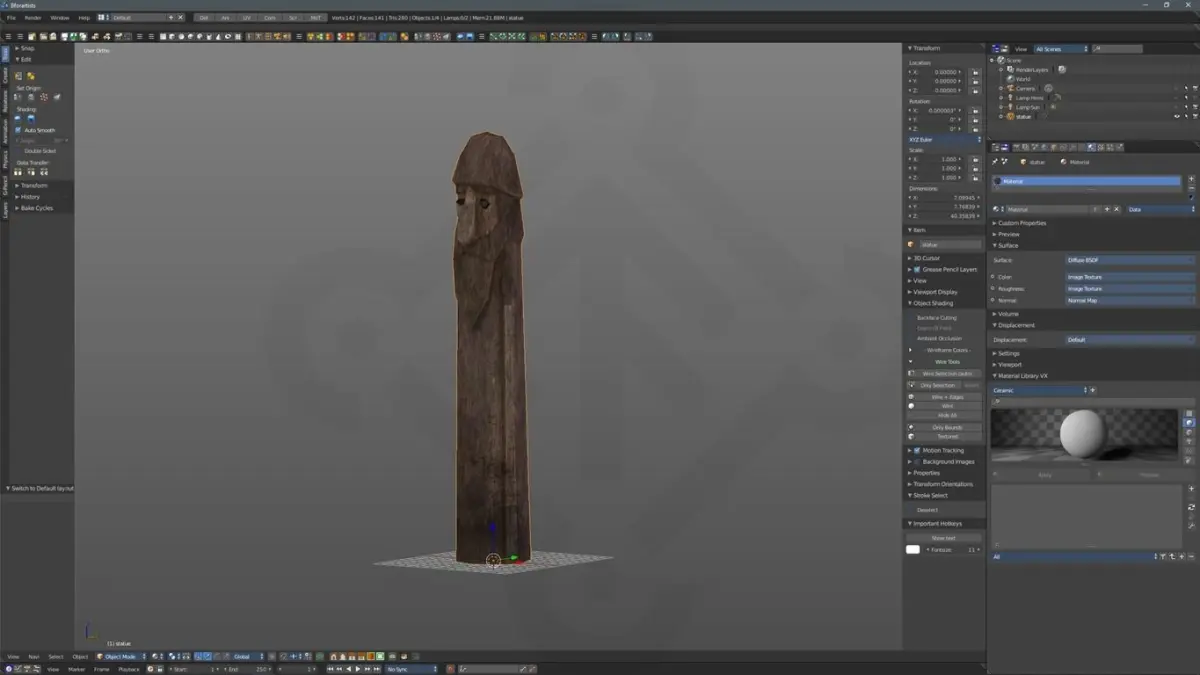1200x675 pixels.
Task: Open the File menu
Action: [x=11, y=17]
